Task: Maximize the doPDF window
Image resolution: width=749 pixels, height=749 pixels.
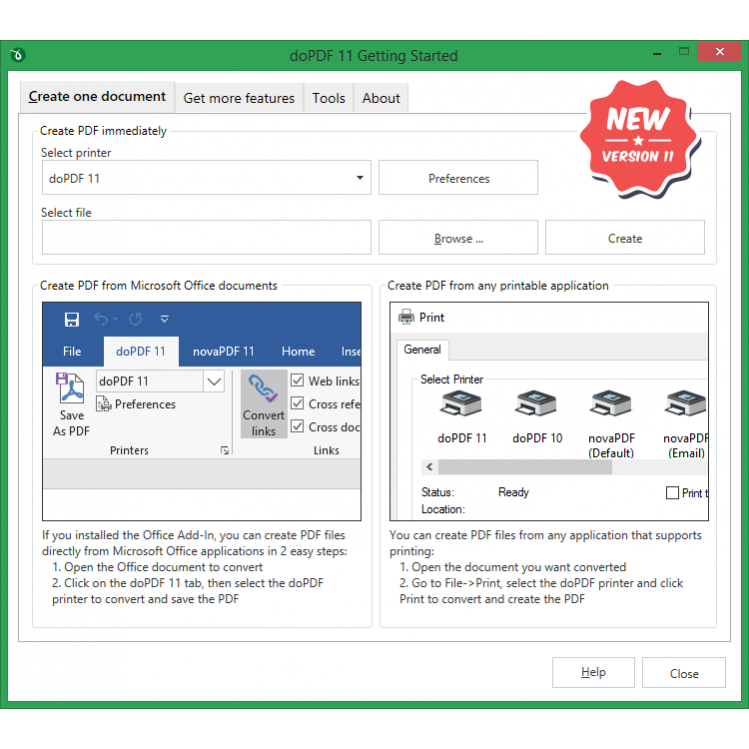Action: tap(684, 52)
